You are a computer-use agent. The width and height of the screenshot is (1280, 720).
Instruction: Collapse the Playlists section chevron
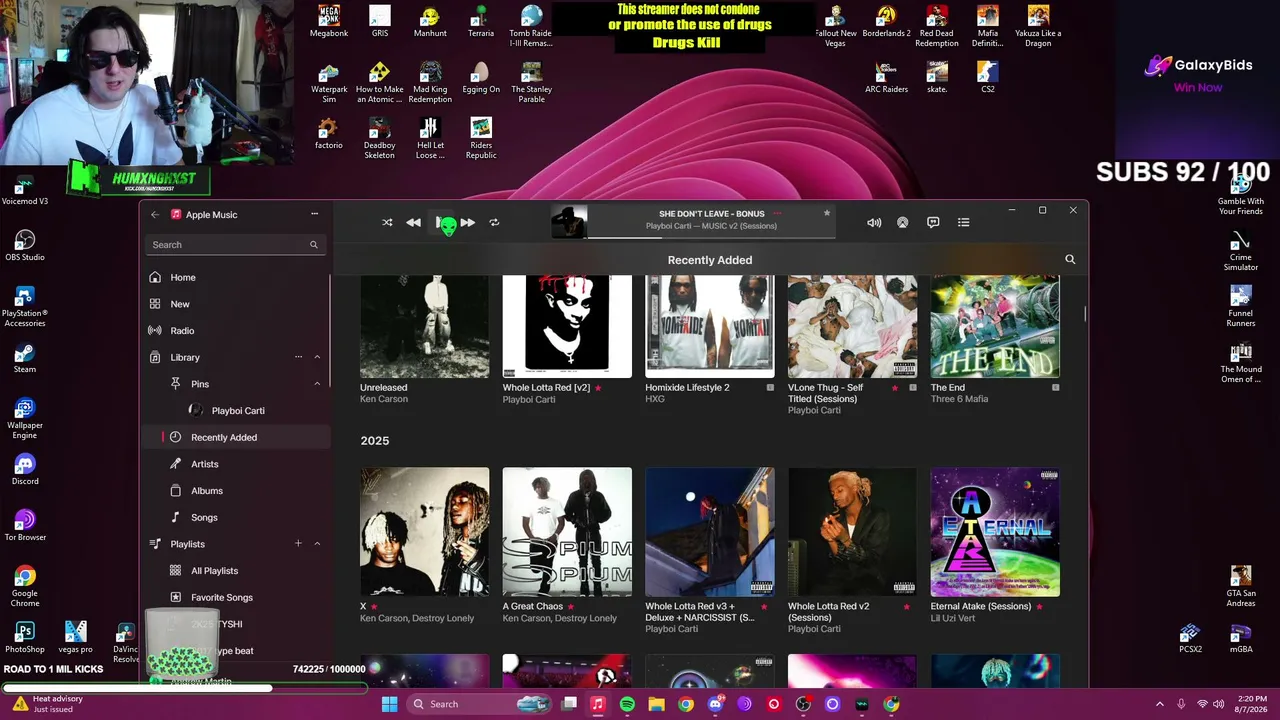point(317,544)
